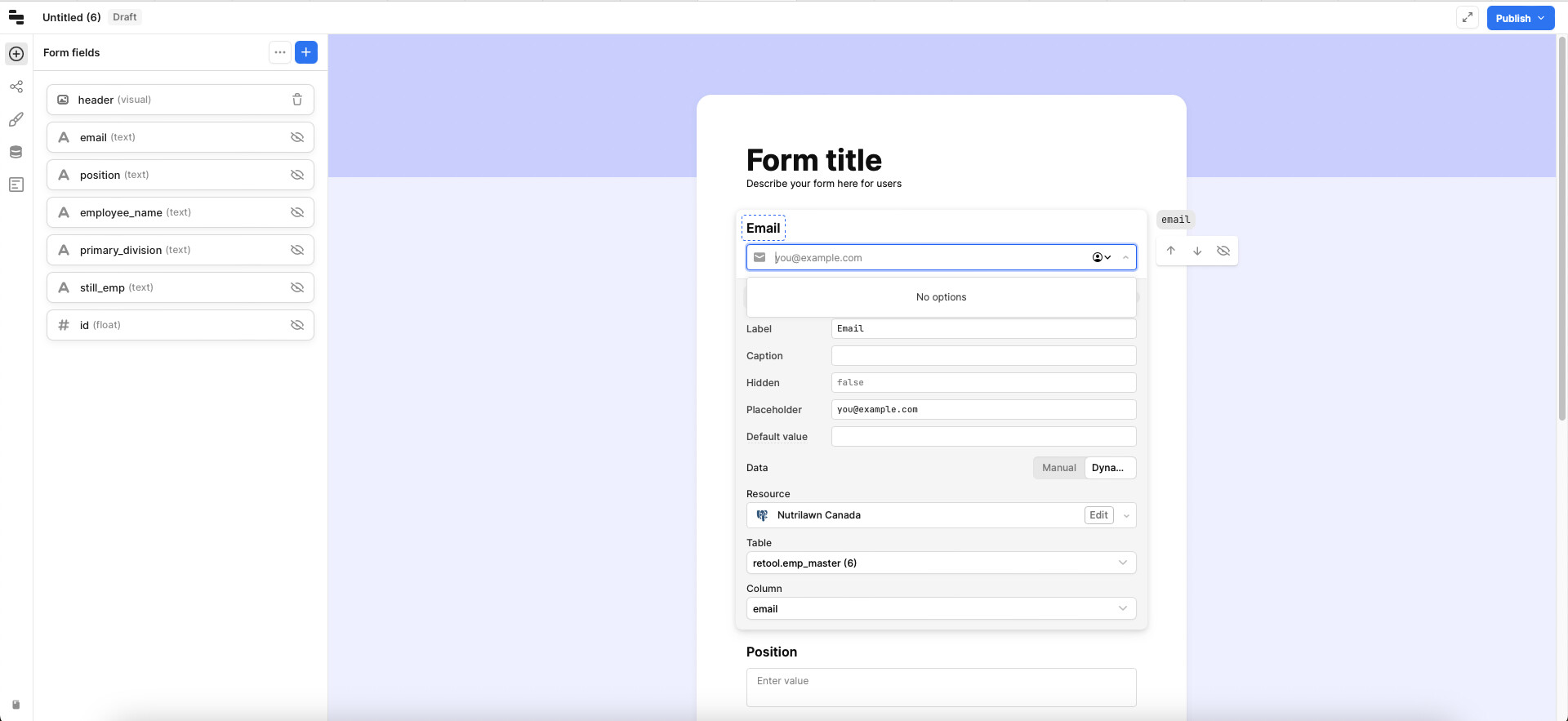The image size is (1568, 721).
Task: Delete the header visual field
Action: (x=297, y=100)
